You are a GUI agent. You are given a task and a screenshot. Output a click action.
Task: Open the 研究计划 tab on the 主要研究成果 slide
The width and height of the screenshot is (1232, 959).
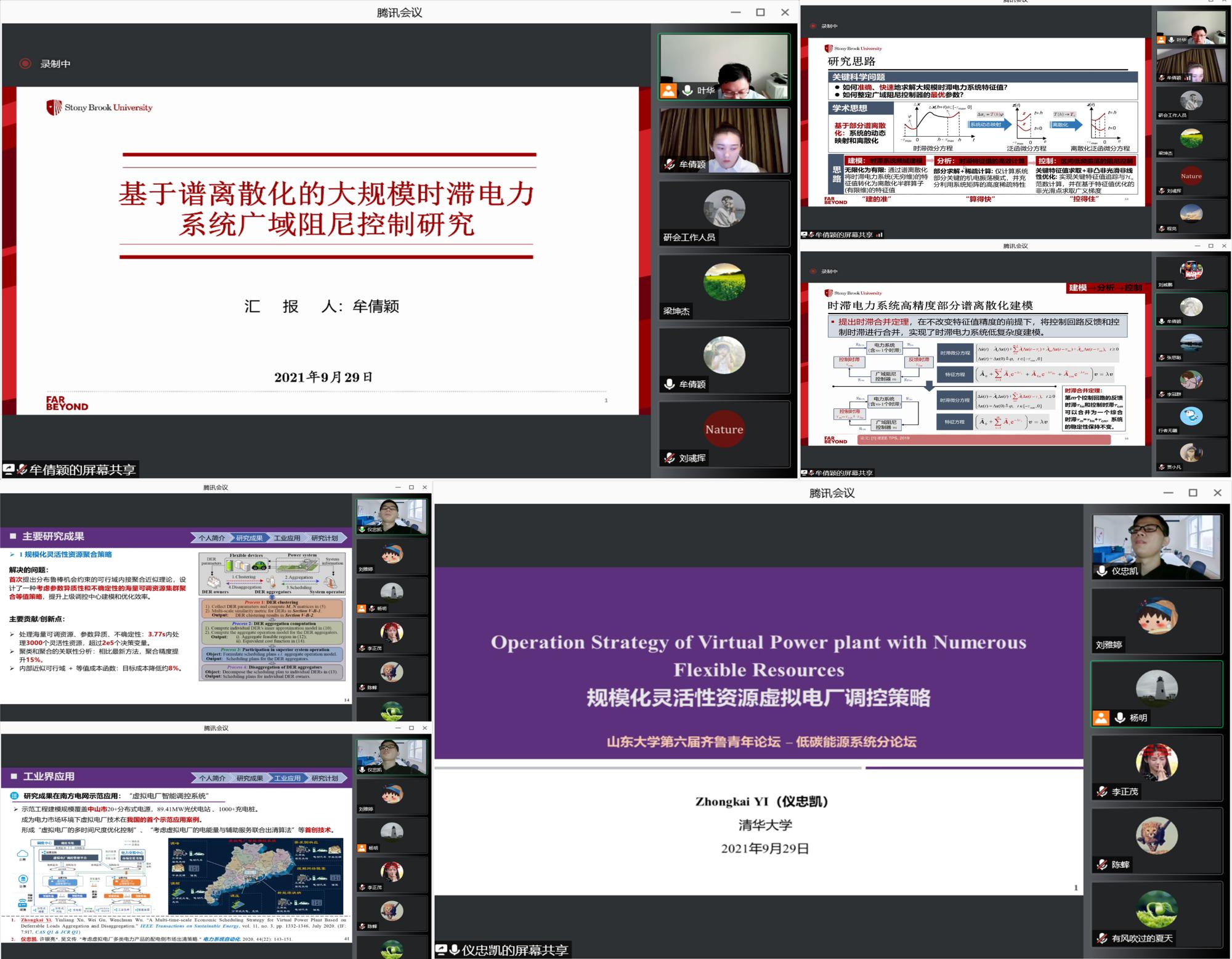tap(325, 538)
